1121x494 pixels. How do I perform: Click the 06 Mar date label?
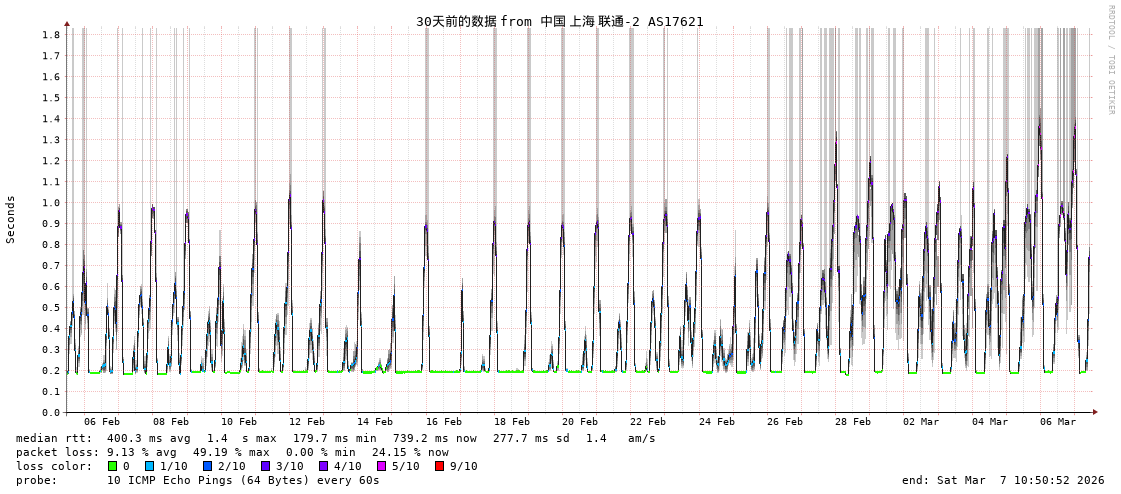[x=1058, y=422]
